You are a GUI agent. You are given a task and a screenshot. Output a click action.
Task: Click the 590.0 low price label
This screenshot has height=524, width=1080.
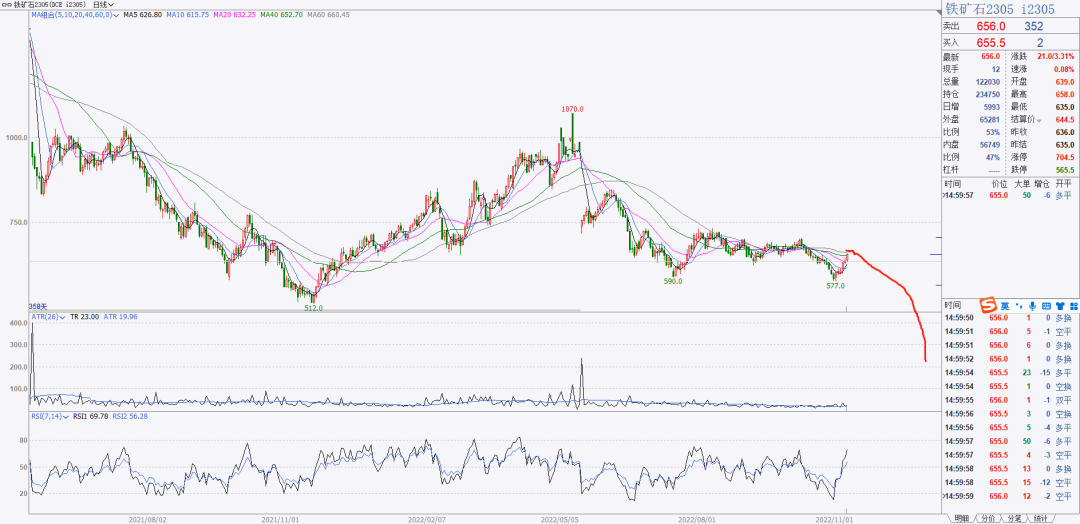tap(673, 281)
